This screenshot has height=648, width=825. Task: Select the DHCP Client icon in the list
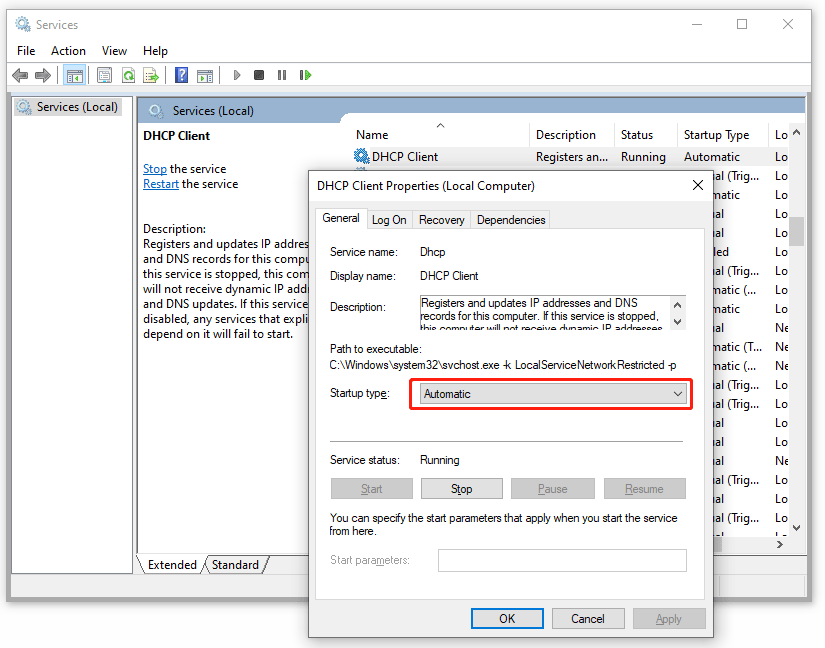tap(360, 156)
